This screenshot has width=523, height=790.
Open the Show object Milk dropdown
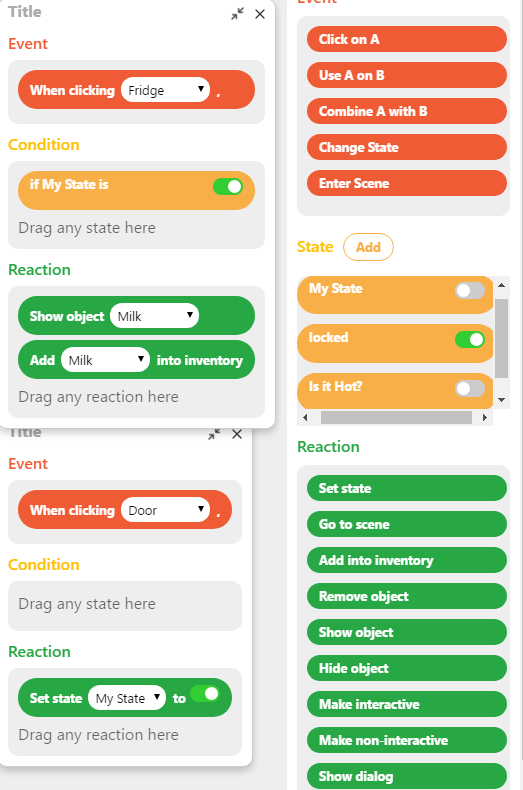click(155, 316)
